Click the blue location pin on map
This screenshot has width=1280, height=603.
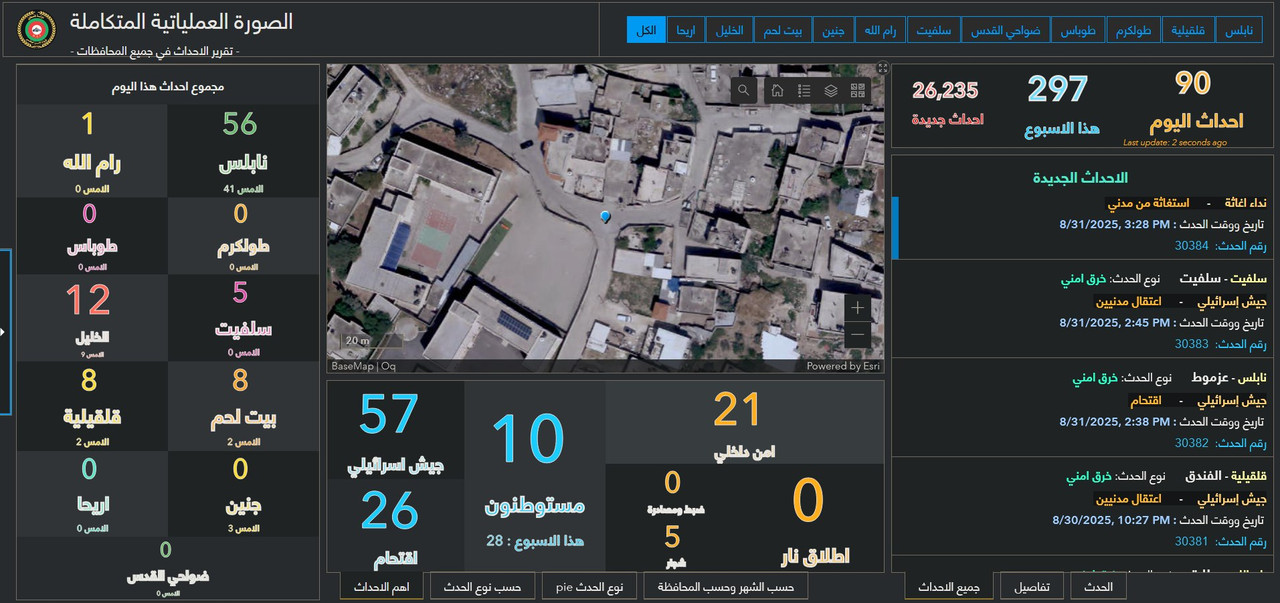pos(604,217)
